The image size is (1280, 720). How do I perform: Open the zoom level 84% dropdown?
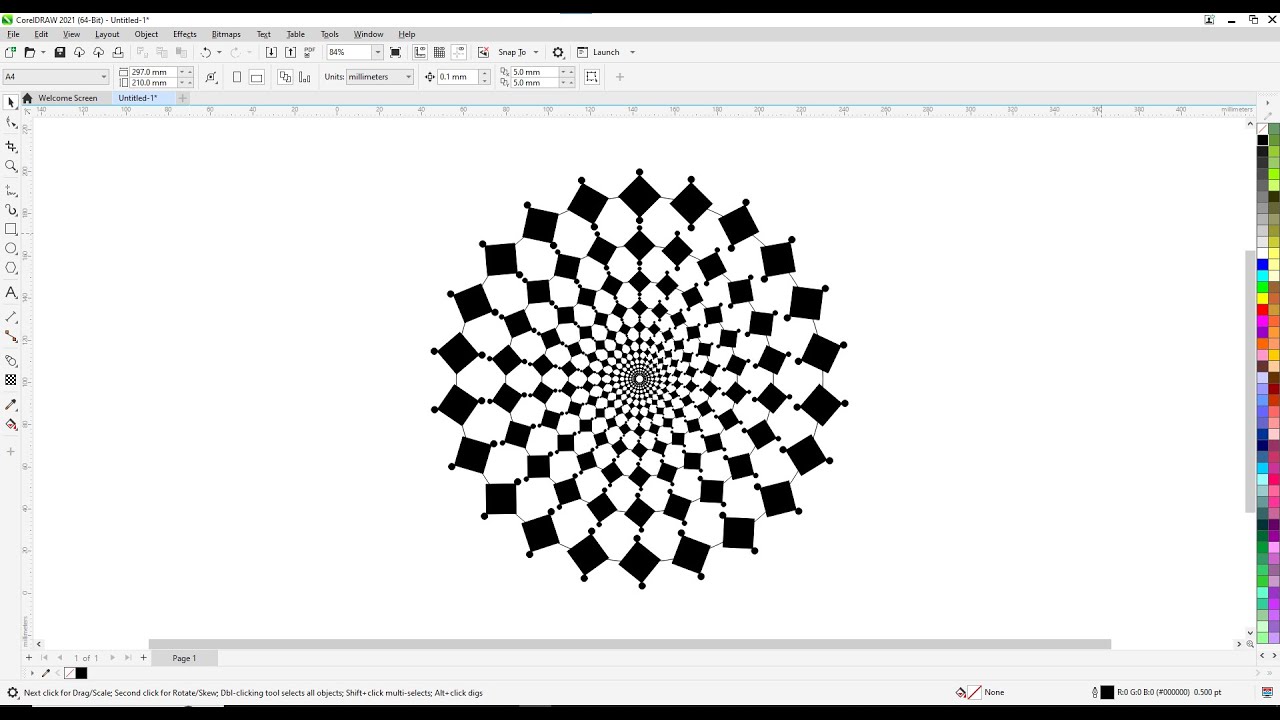[x=378, y=52]
